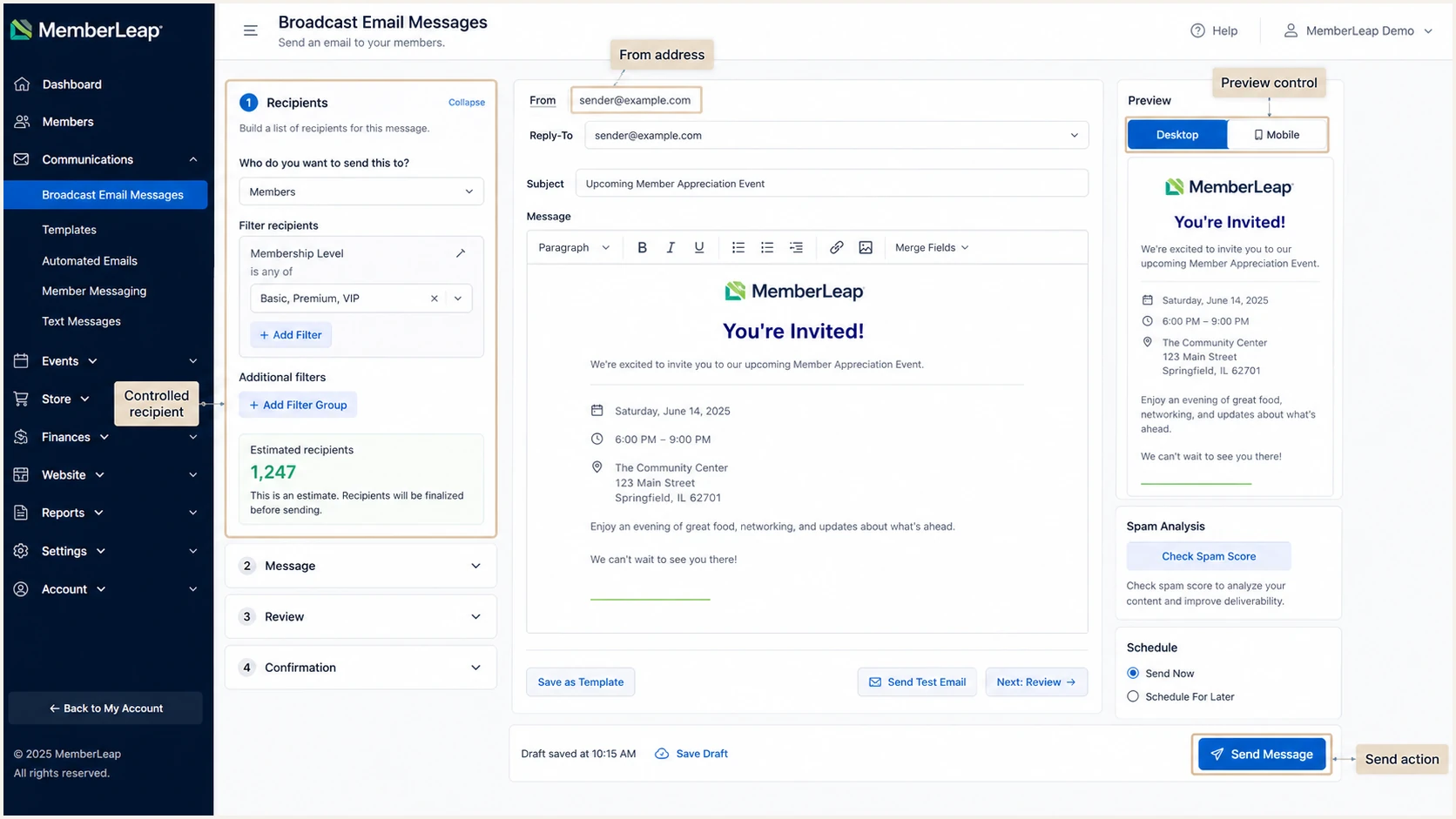Select the Schedule For Later radio button
Screen dimensions: 1456x819
coord(1133,696)
